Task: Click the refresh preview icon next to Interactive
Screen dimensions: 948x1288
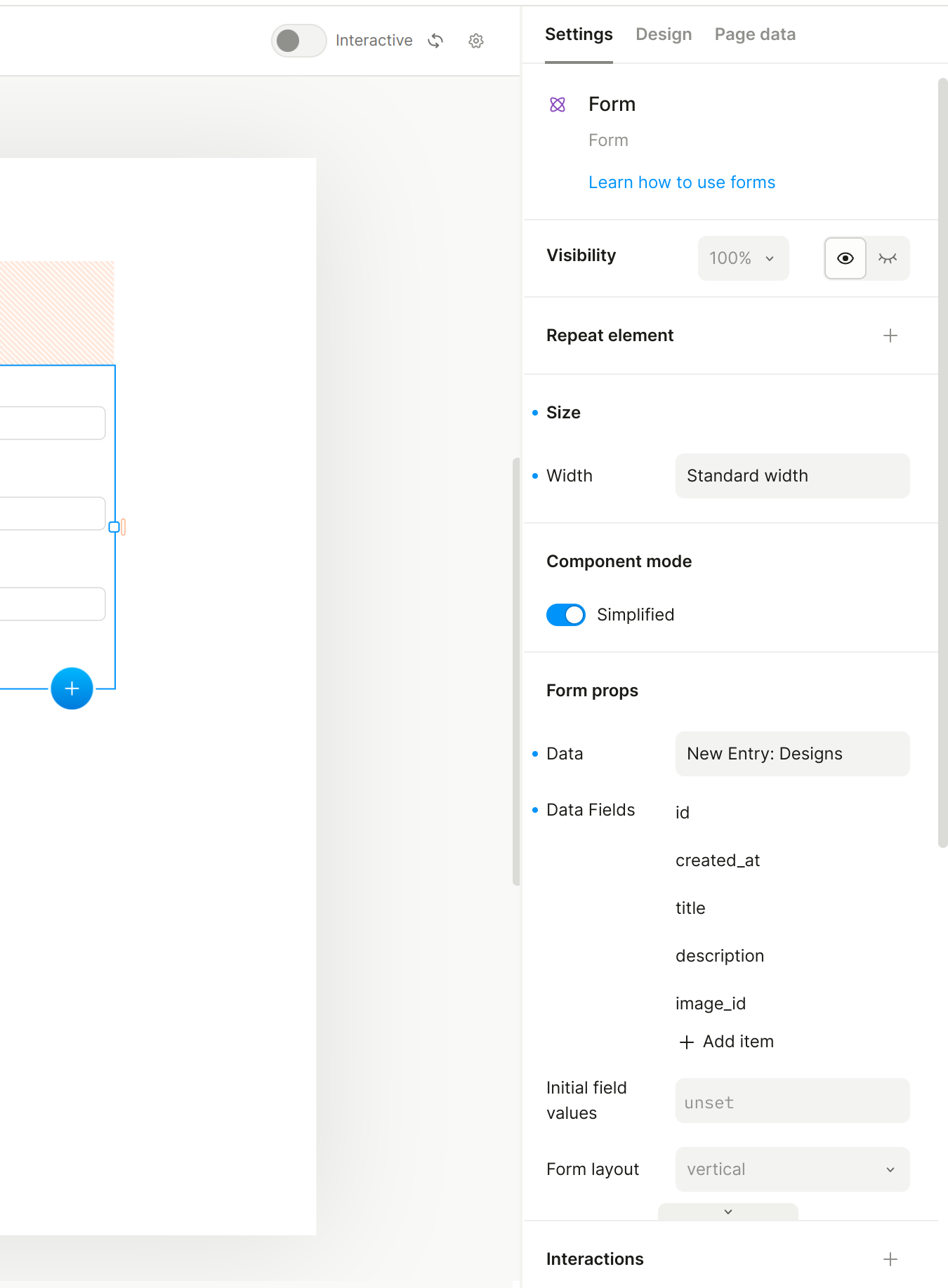Action: (435, 41)
